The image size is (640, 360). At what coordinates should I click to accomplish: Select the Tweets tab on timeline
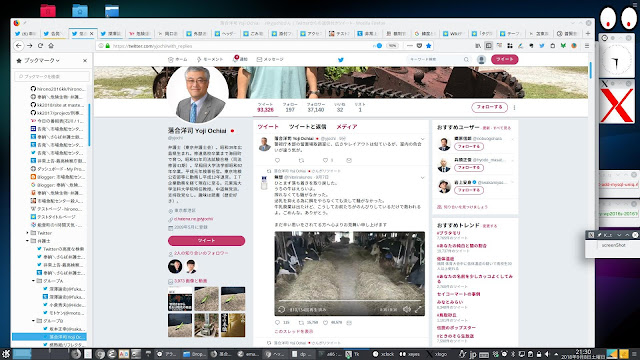pyautogui.click(x=268, y=127)
